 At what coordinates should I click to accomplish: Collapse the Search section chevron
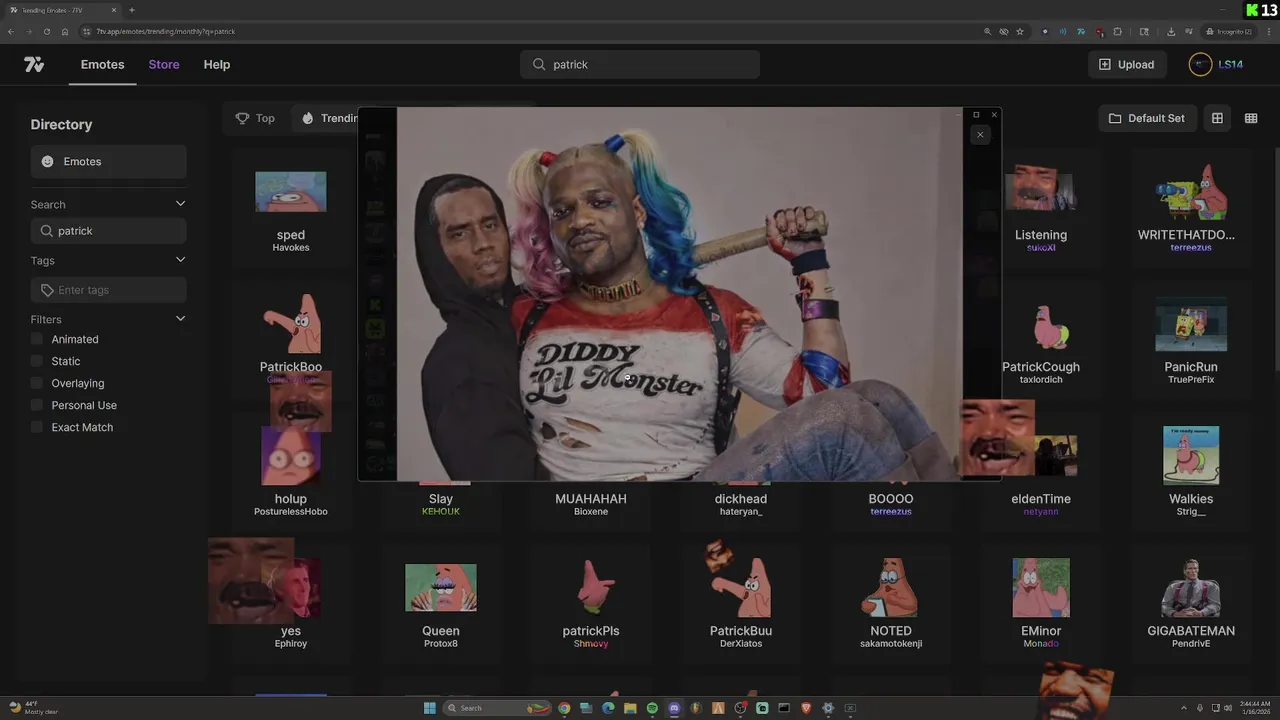(x=180, y=204)
